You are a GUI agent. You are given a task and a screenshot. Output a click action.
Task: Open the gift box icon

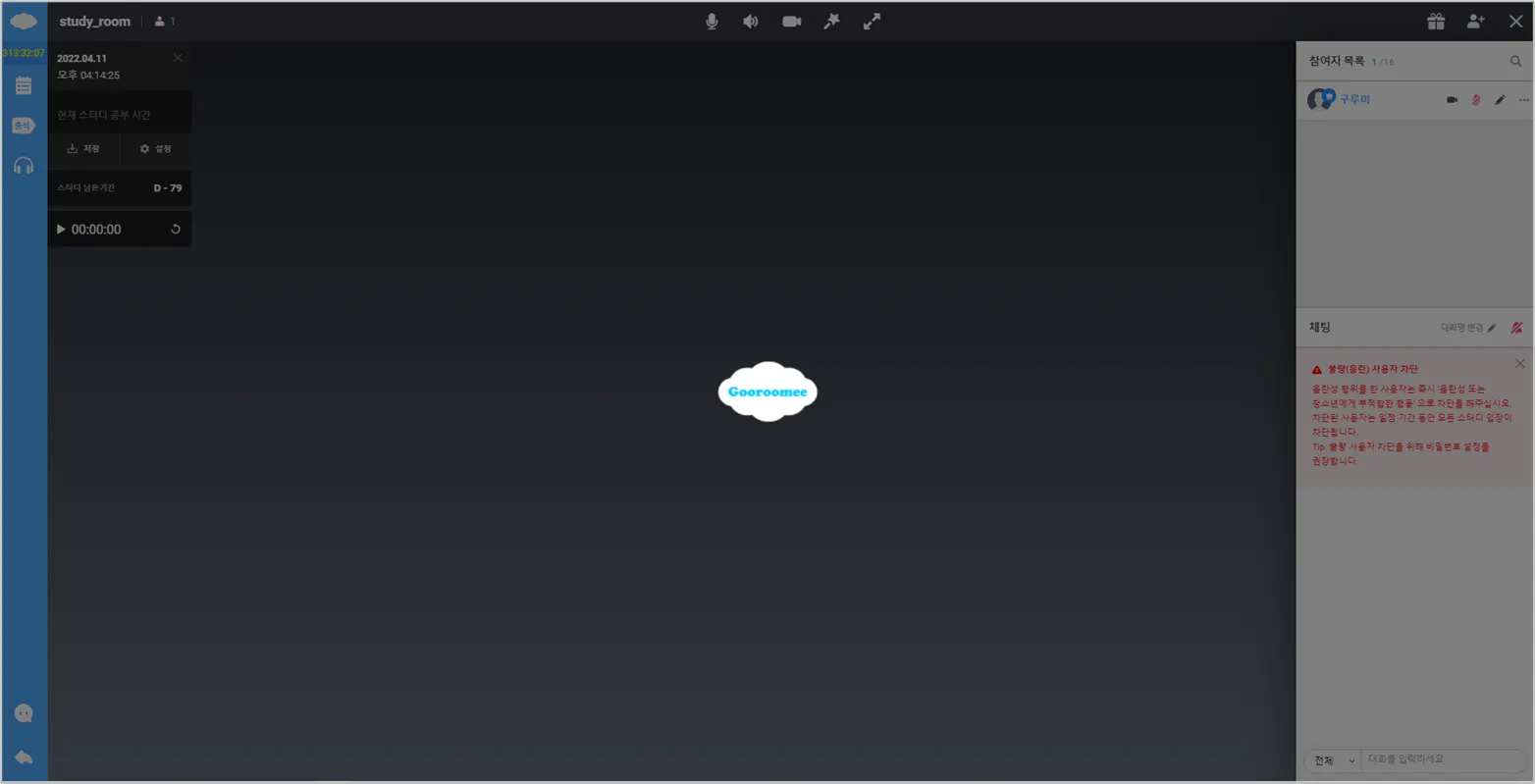click(x=1436, y=21)
